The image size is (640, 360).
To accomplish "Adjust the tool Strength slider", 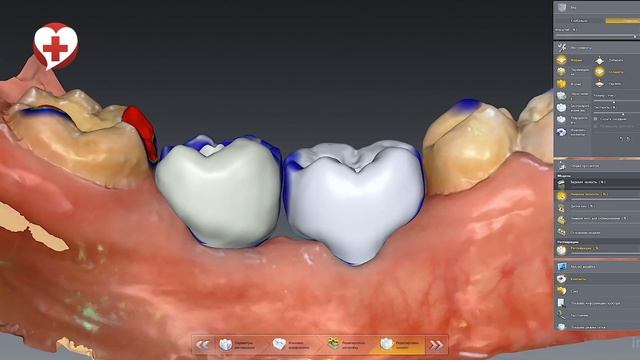I will pyautogui.click(x=616, y=113).
